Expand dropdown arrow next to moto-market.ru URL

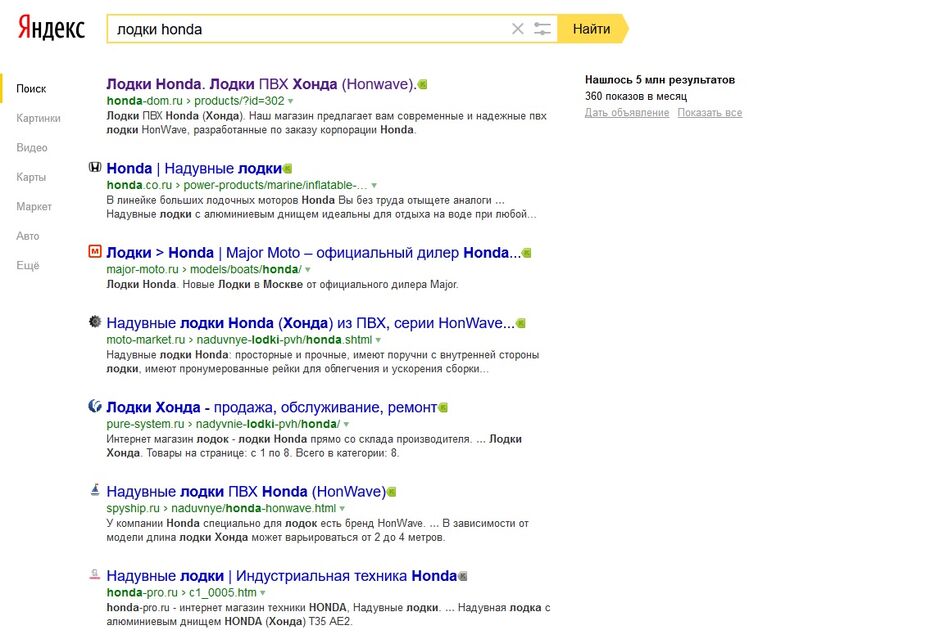[378, 340]
